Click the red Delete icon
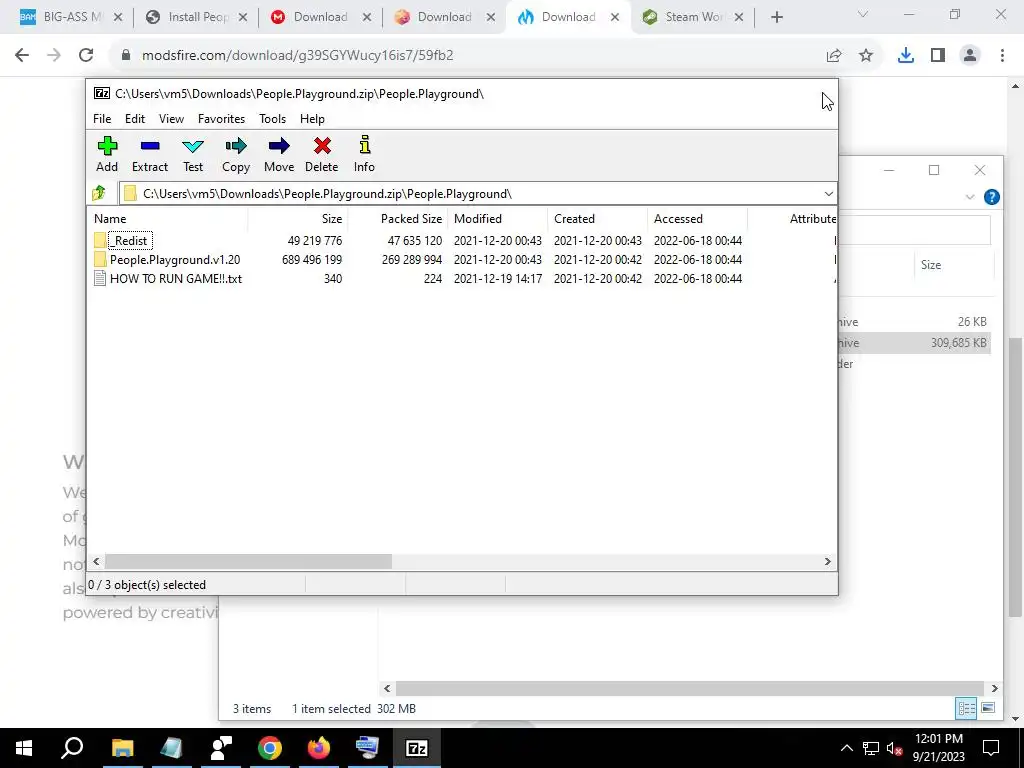 (322, 146)
